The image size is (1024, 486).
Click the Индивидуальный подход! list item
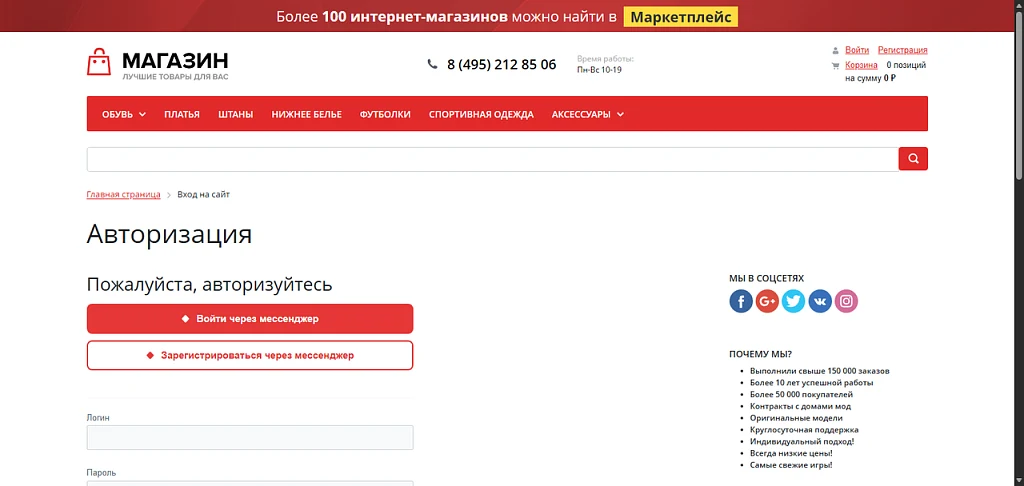tap(802, 442)
